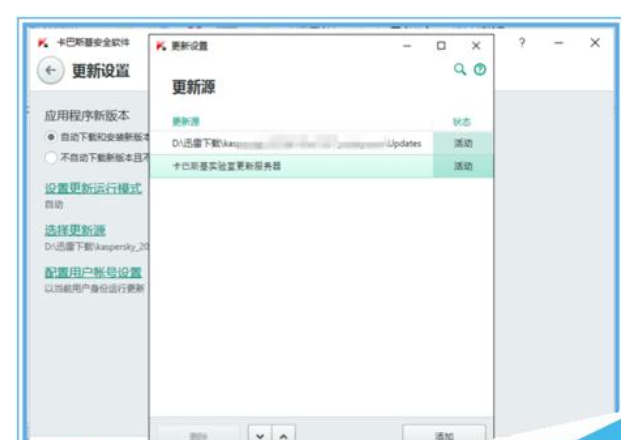621x440 pixels.
Task: Click the 添加 button to add source
Action: coord(444,434)
